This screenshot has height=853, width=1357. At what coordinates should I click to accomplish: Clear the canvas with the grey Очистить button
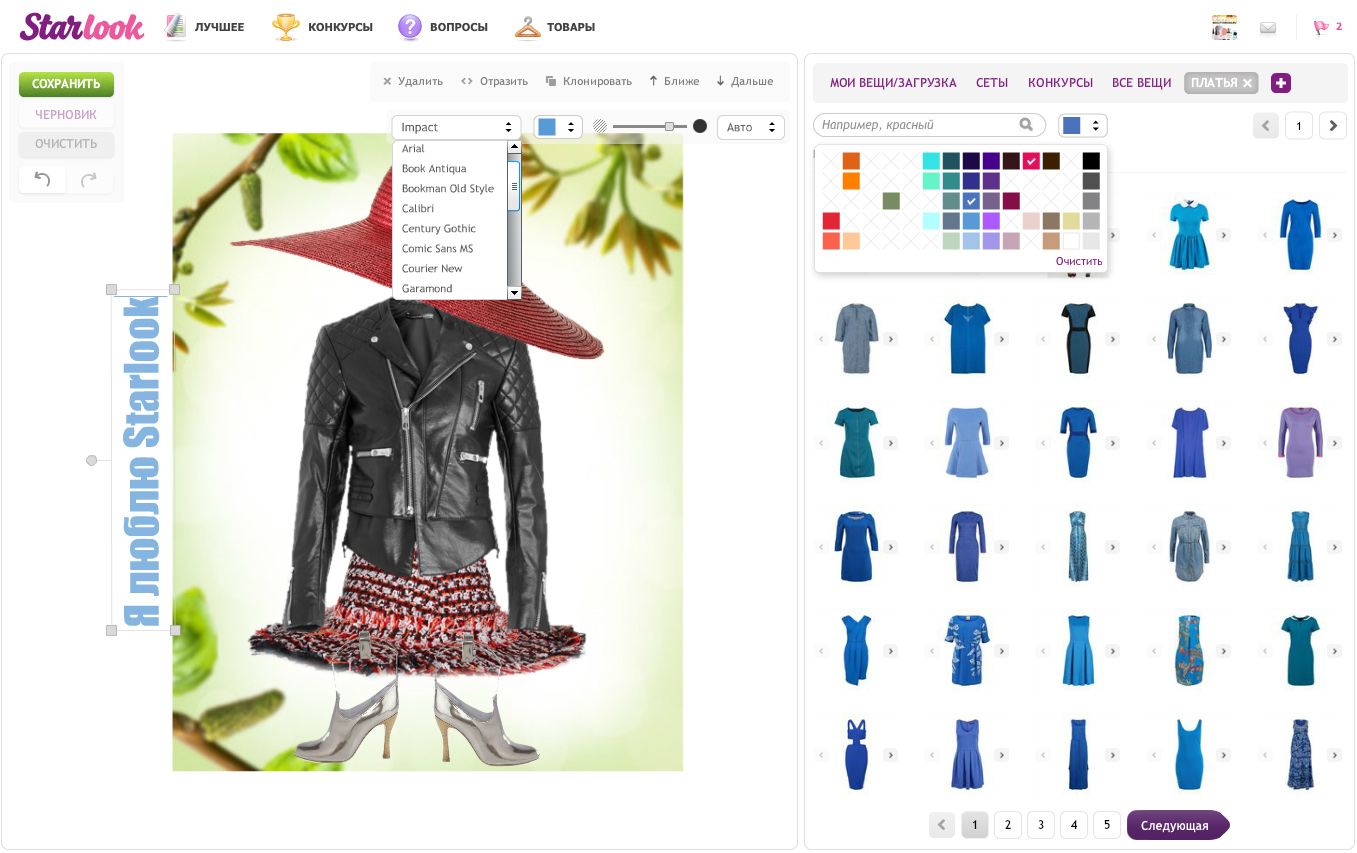[66, 144]
